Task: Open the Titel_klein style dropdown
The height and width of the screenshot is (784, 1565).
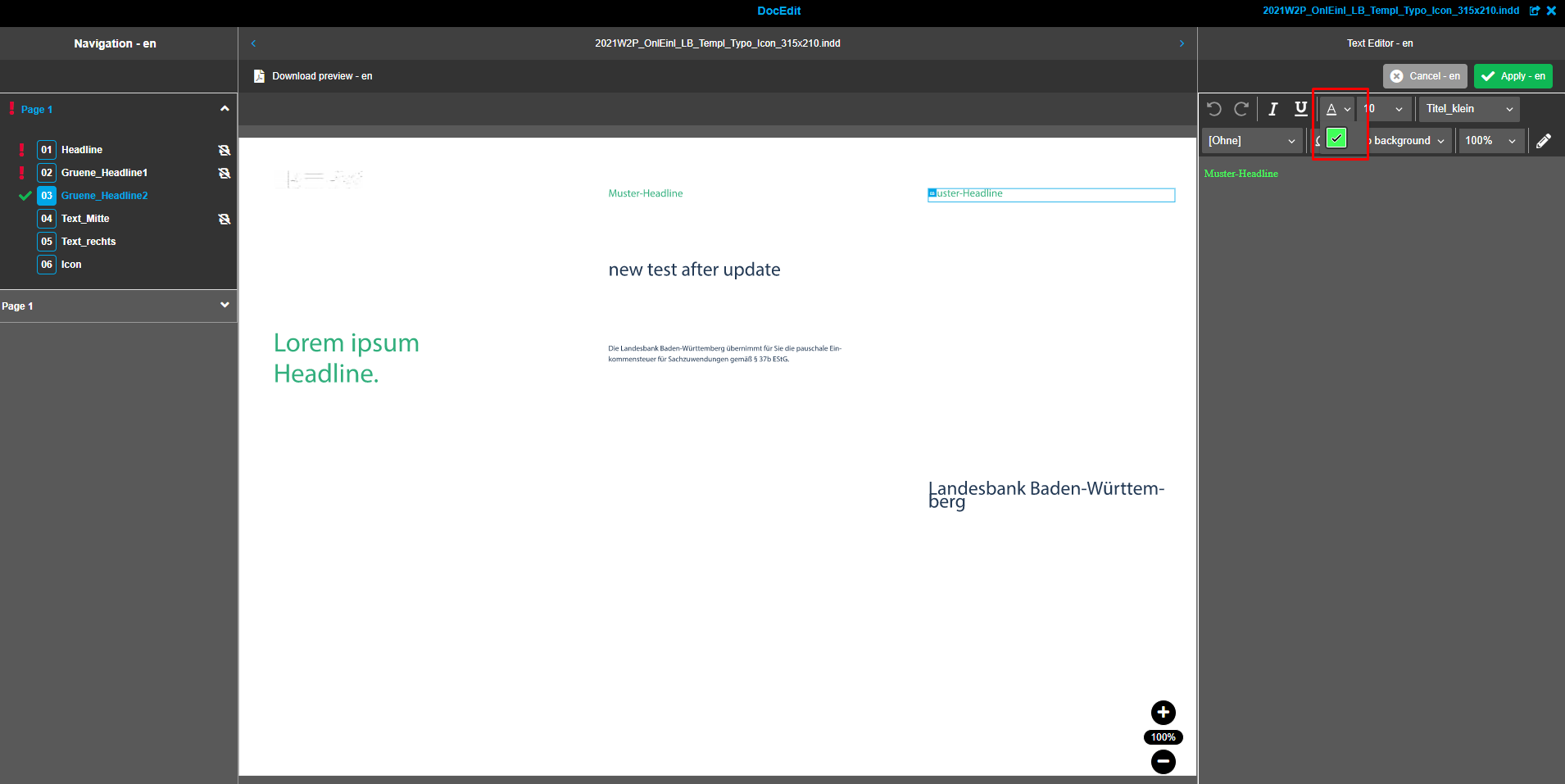Action: pyautogui.click(x=1469, y=109)
